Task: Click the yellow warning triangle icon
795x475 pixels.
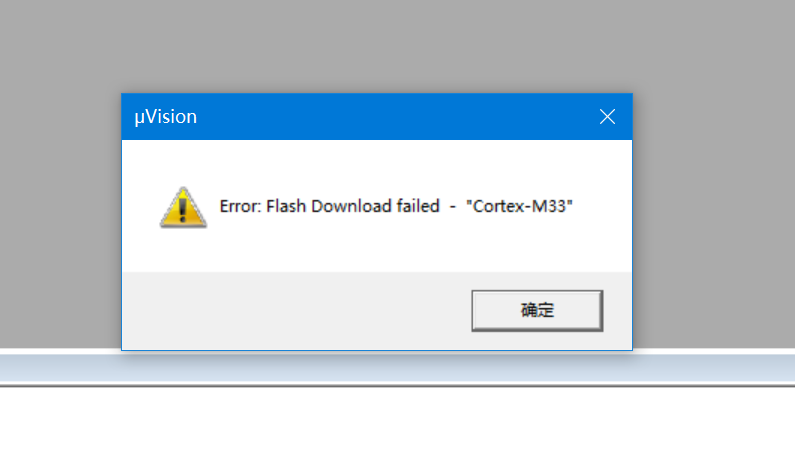Action: pyautogui.click(x=183, y=207)
